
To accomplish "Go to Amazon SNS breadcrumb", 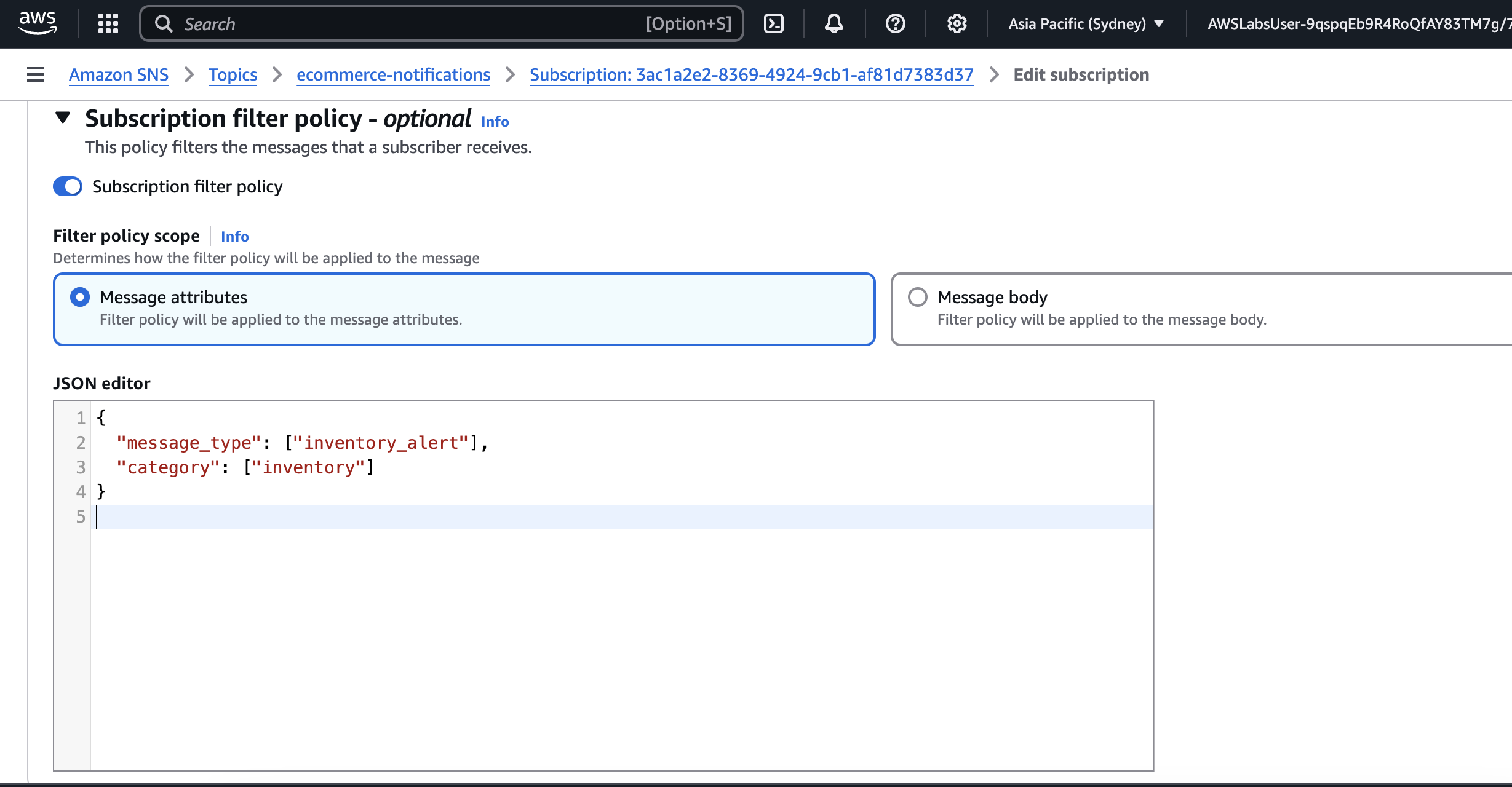I will point(119,74).
